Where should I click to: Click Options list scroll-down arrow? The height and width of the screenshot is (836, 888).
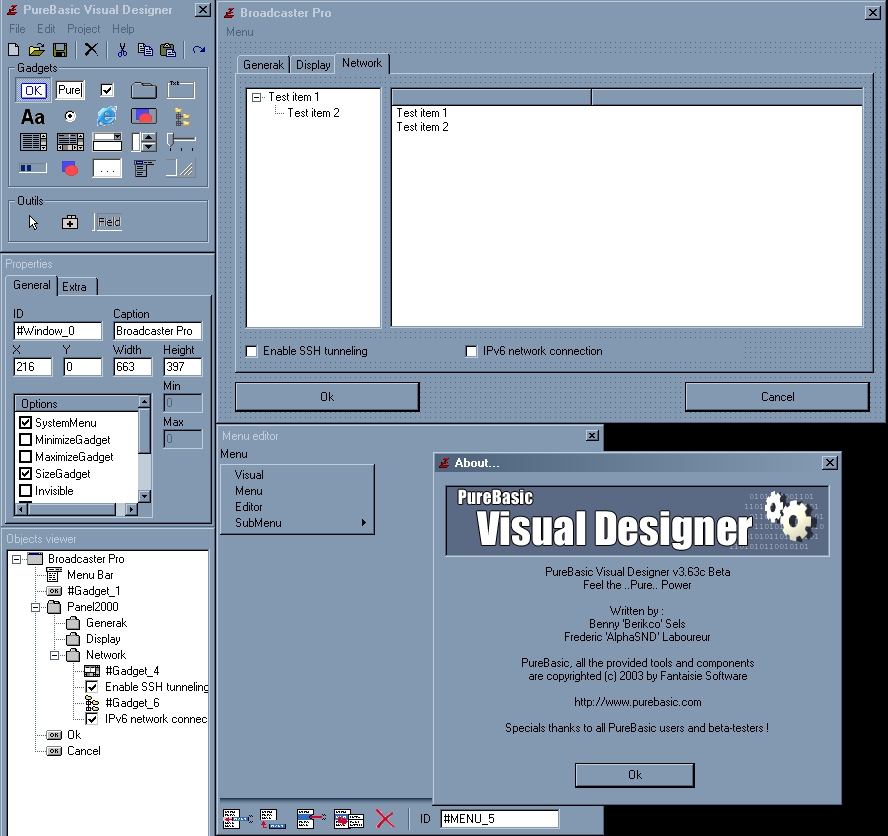click(145, 497)
